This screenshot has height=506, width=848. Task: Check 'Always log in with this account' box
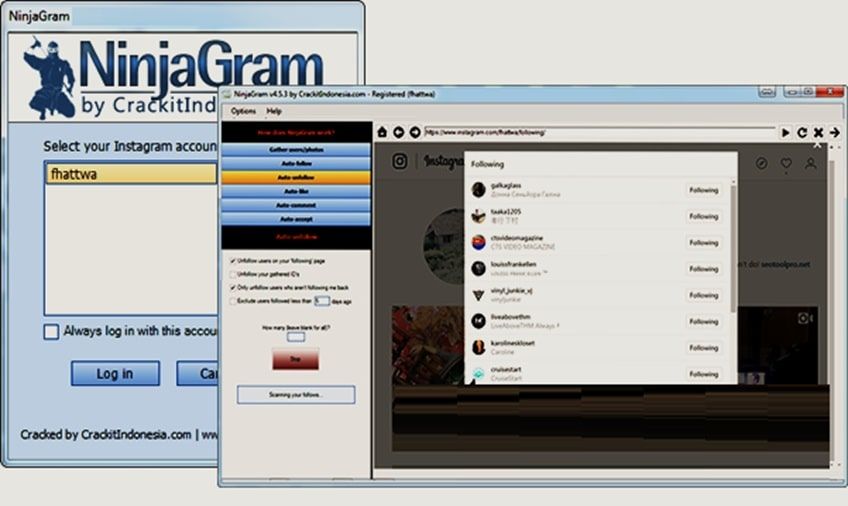(x=51, y=331)
